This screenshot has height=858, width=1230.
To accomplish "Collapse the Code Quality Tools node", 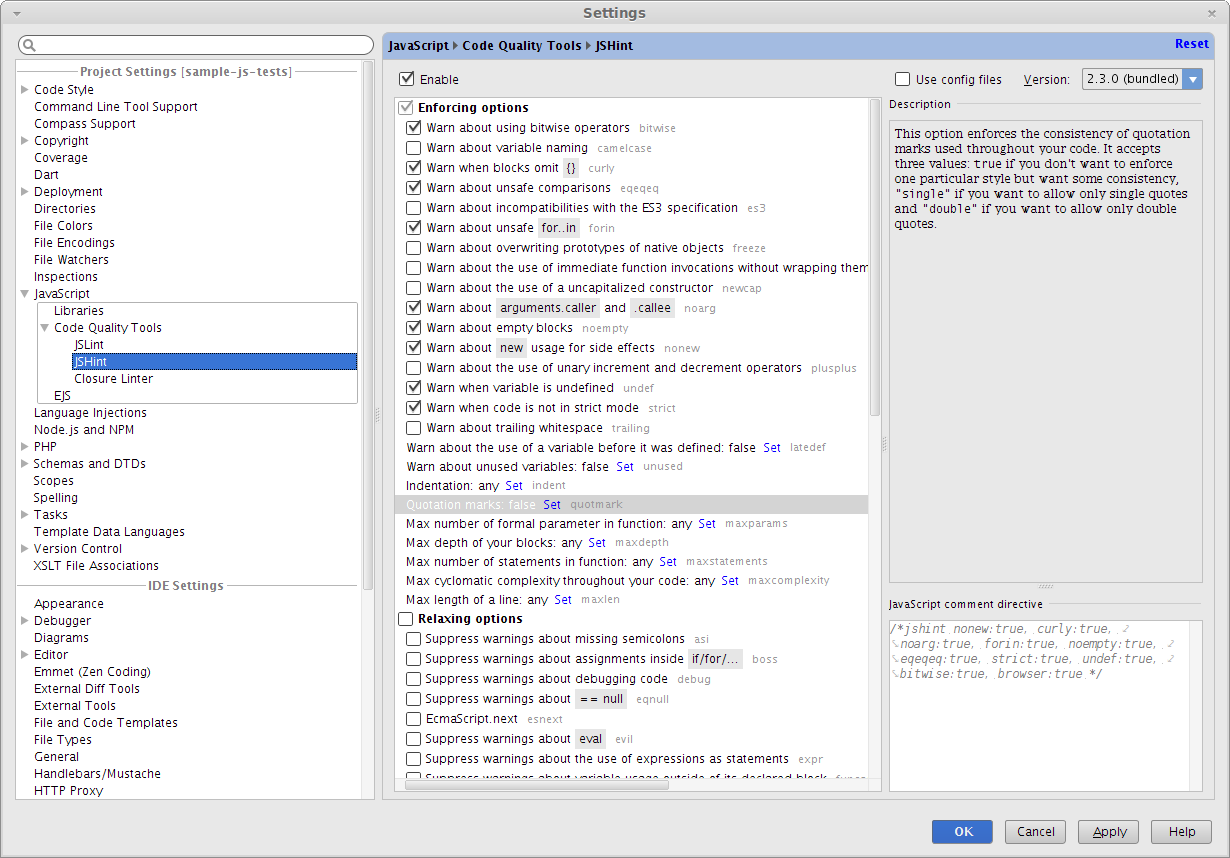I will 45,328.
